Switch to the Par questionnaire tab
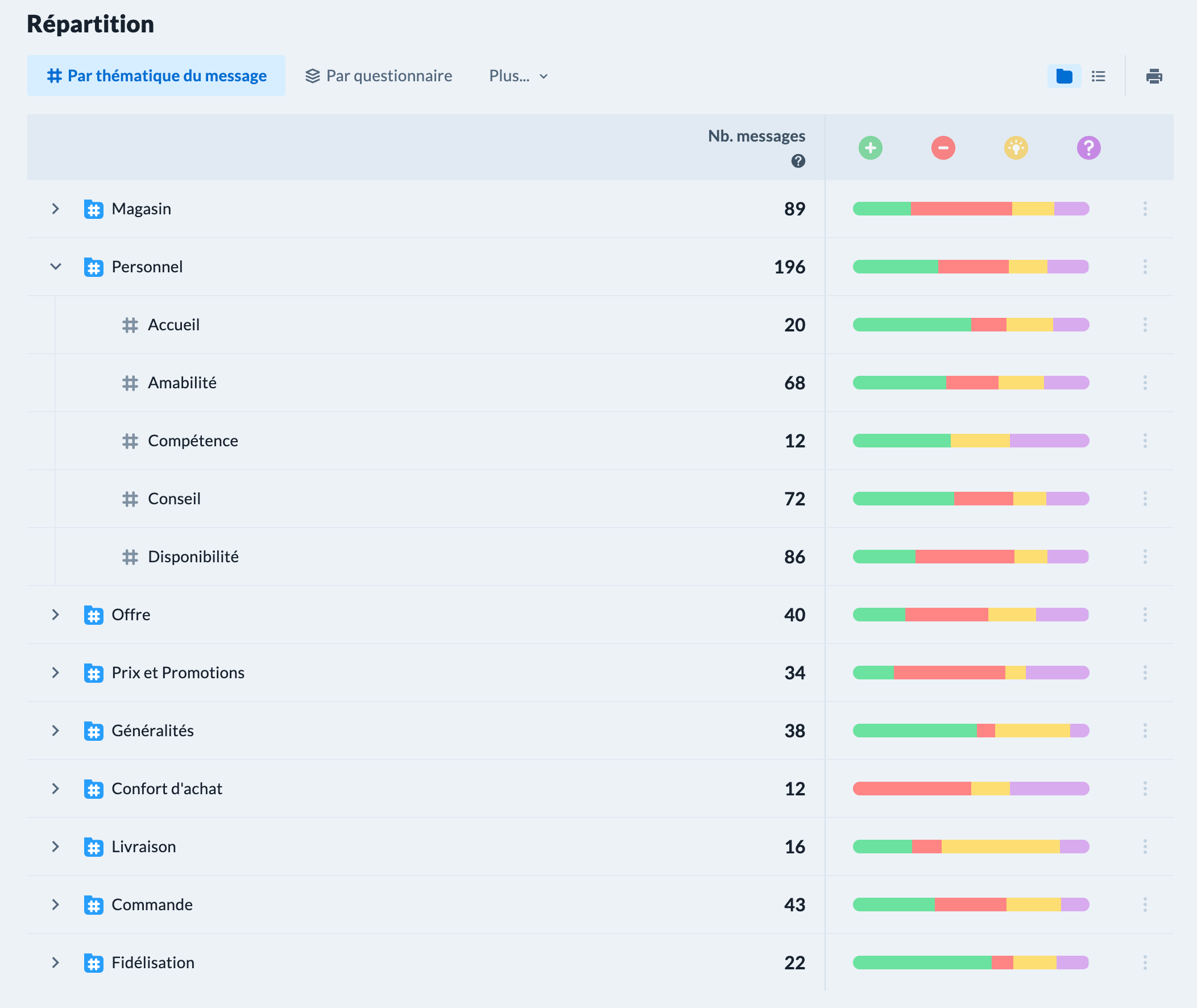This screenshot has height=1008, width=1197. [379, 76]
